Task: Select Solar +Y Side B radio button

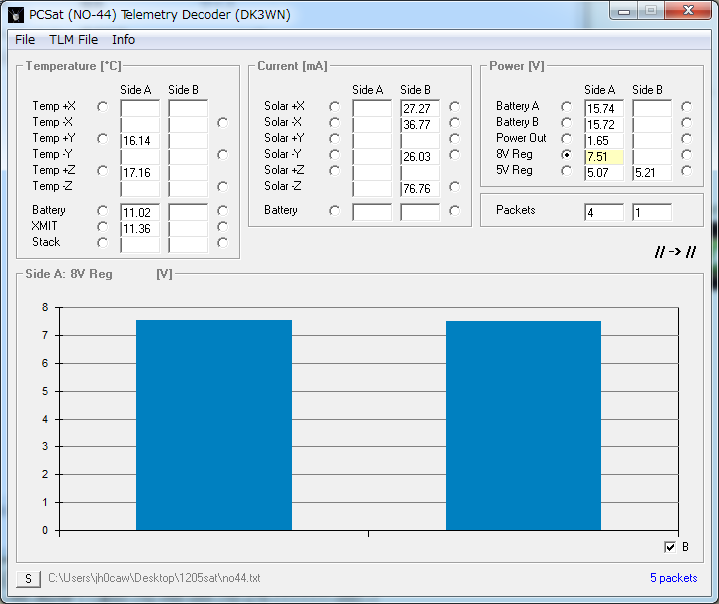Action: [454, 139]
